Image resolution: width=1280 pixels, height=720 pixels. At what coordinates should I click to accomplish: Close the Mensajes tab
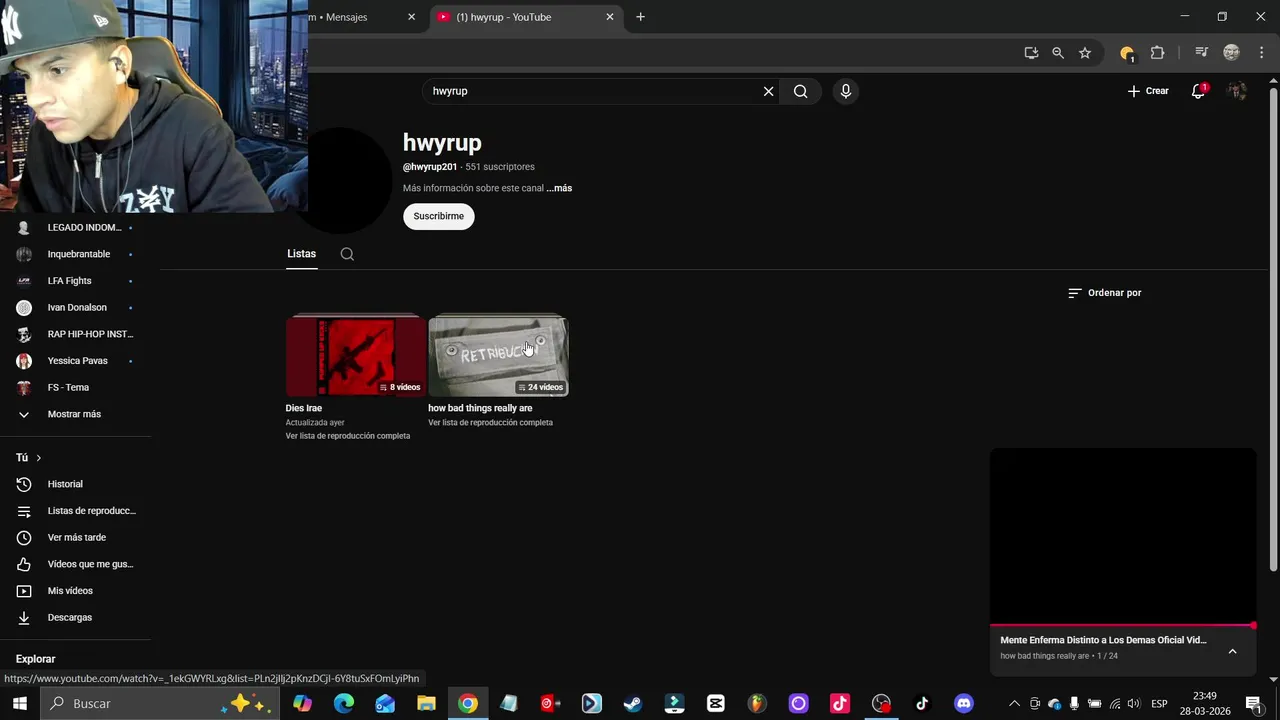click(411, 17)
